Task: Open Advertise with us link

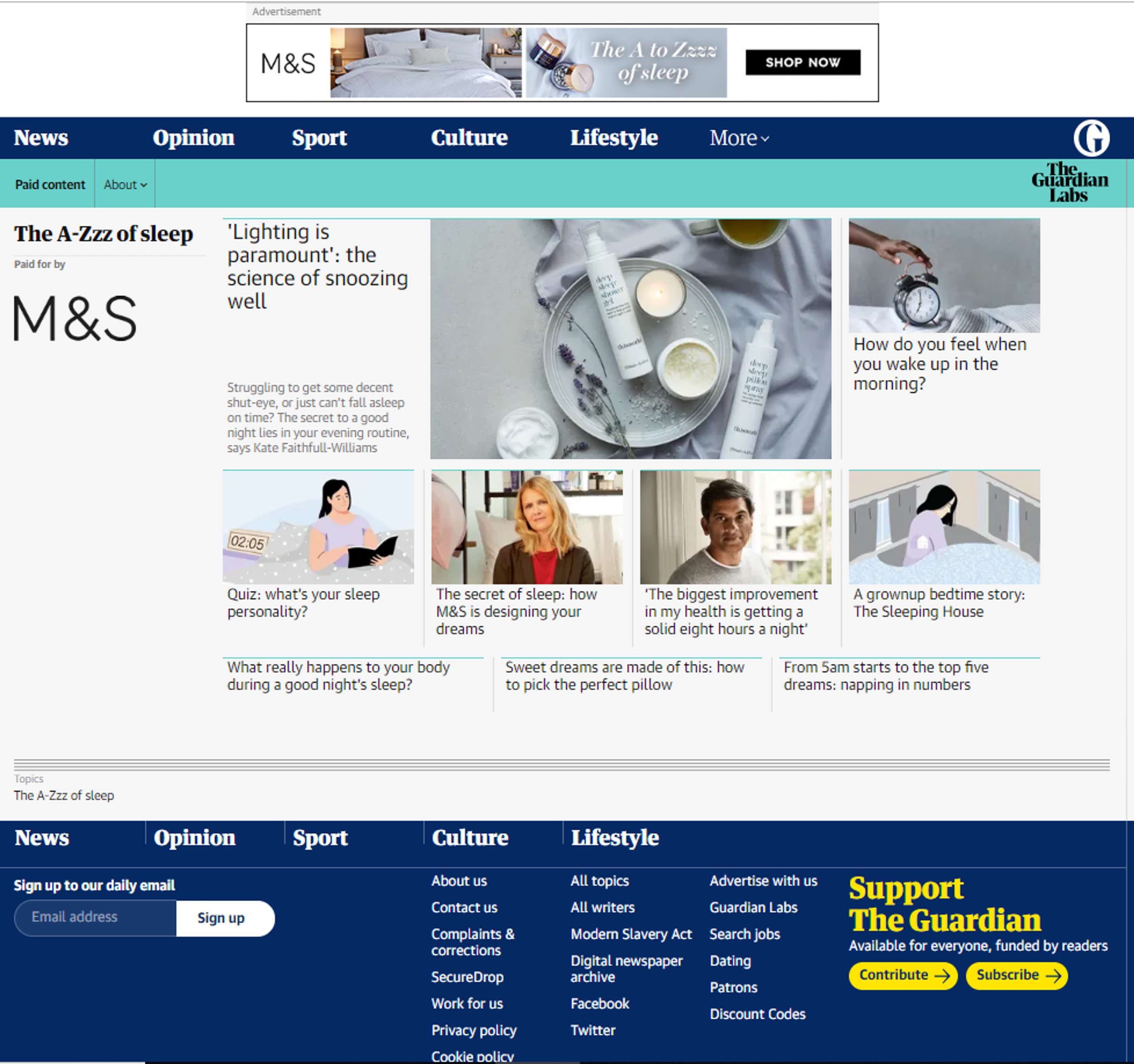Action: pyautogui.click(x=763, y=881)
